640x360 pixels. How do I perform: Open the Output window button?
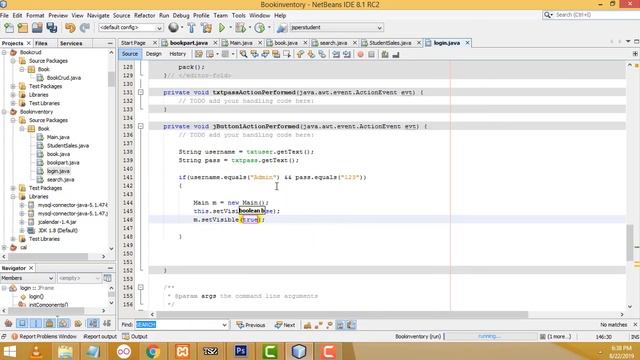tap(135, 336)
